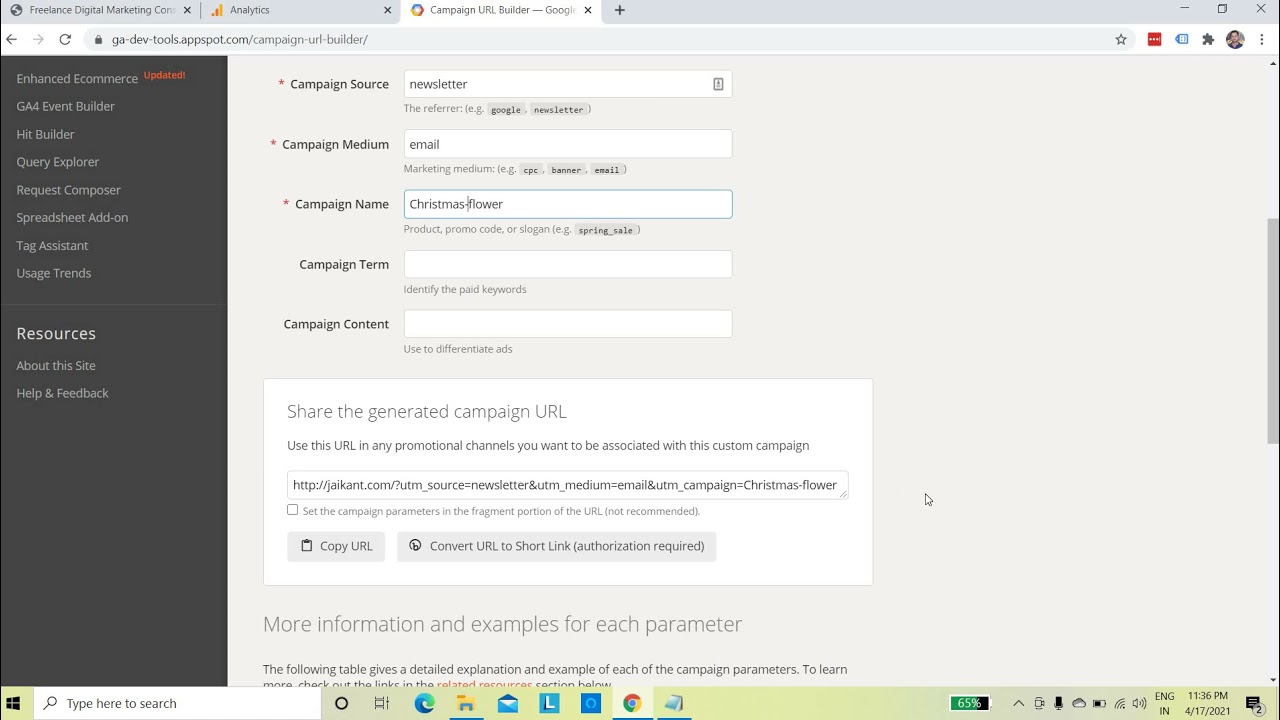
Task: Go forward with the browser arrow
Action: 38,39
